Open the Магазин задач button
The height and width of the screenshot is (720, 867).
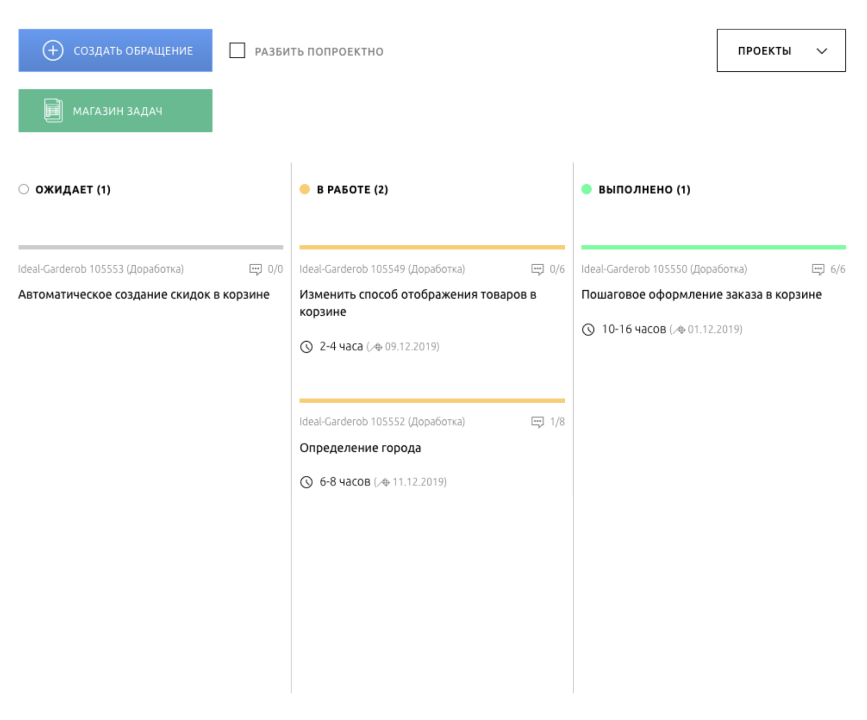[x=115, y=111]
